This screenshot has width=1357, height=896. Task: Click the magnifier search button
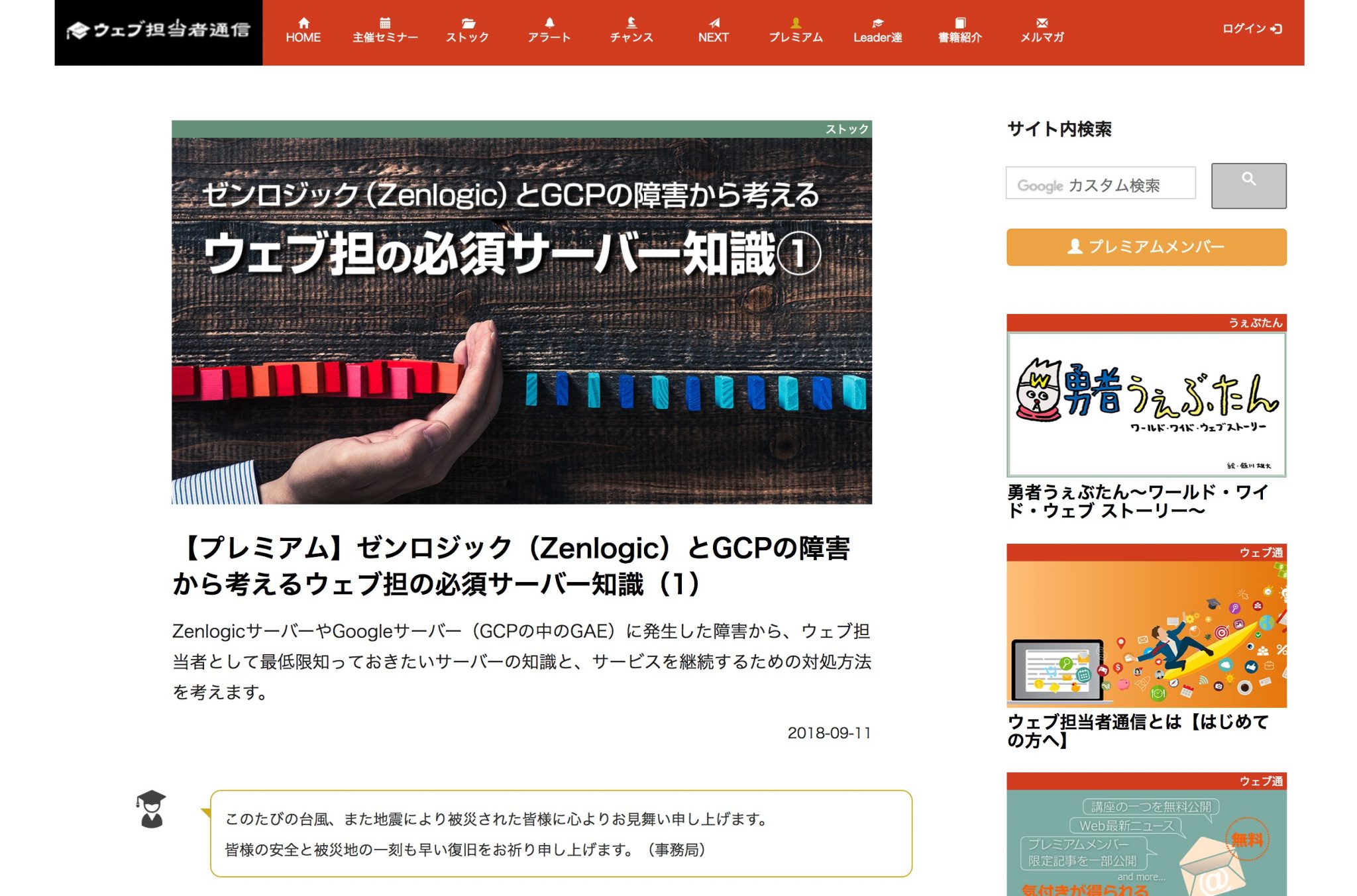tap(1249, 185)
